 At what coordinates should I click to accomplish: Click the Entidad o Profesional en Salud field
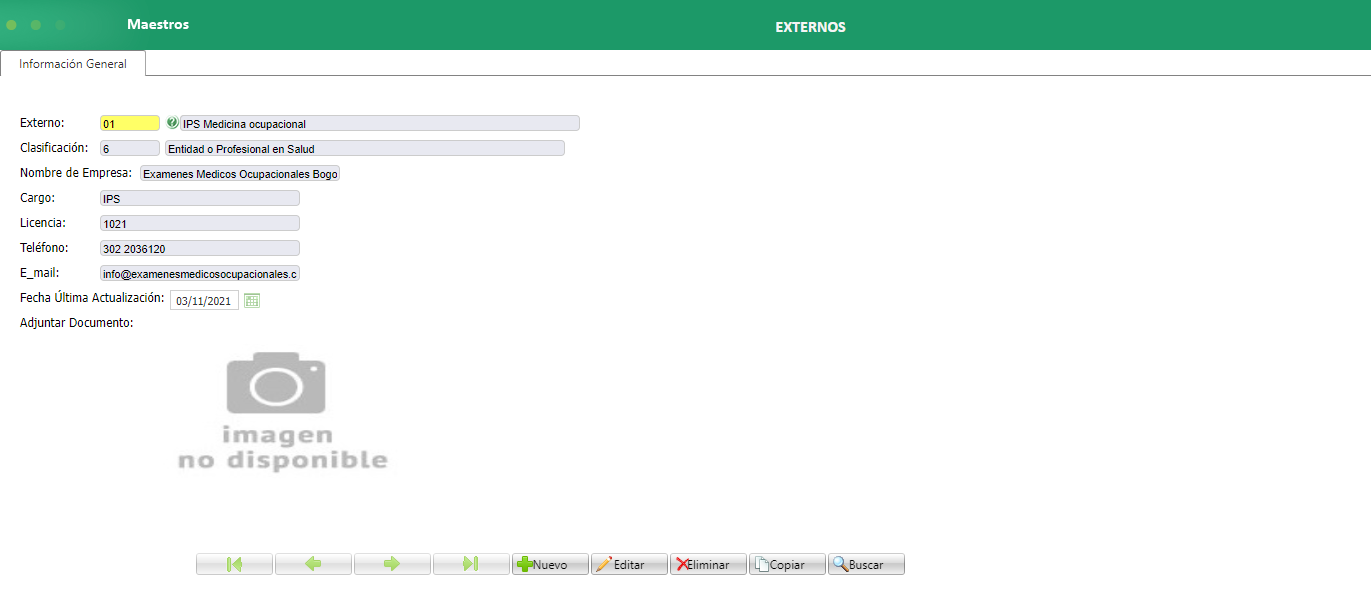(x=365, y=148)
